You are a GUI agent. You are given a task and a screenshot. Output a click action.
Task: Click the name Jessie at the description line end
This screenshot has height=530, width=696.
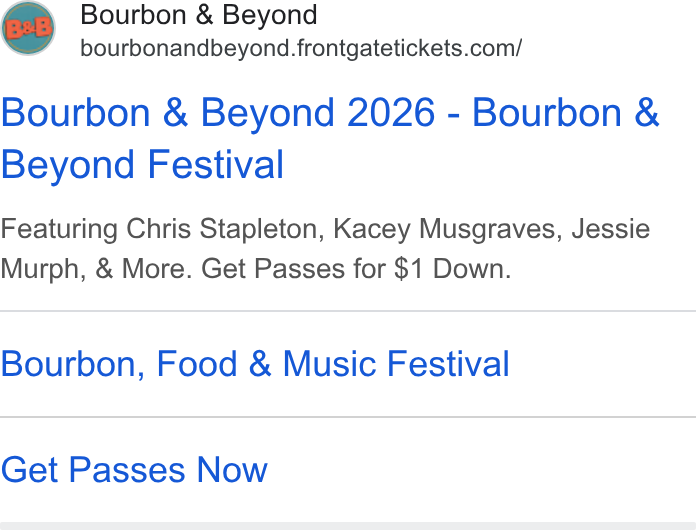[611, 229]
